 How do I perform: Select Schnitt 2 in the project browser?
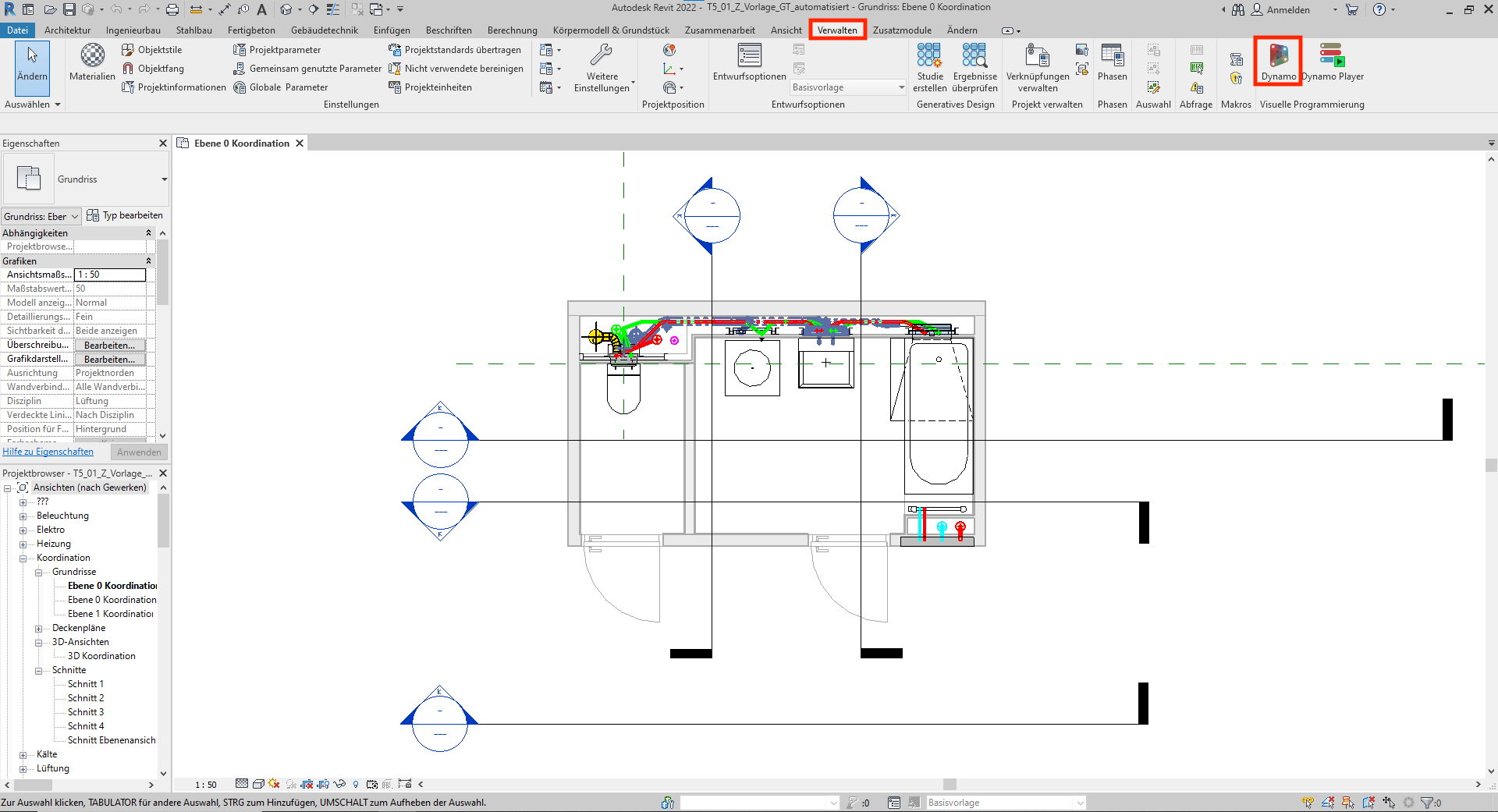point(86,697)
